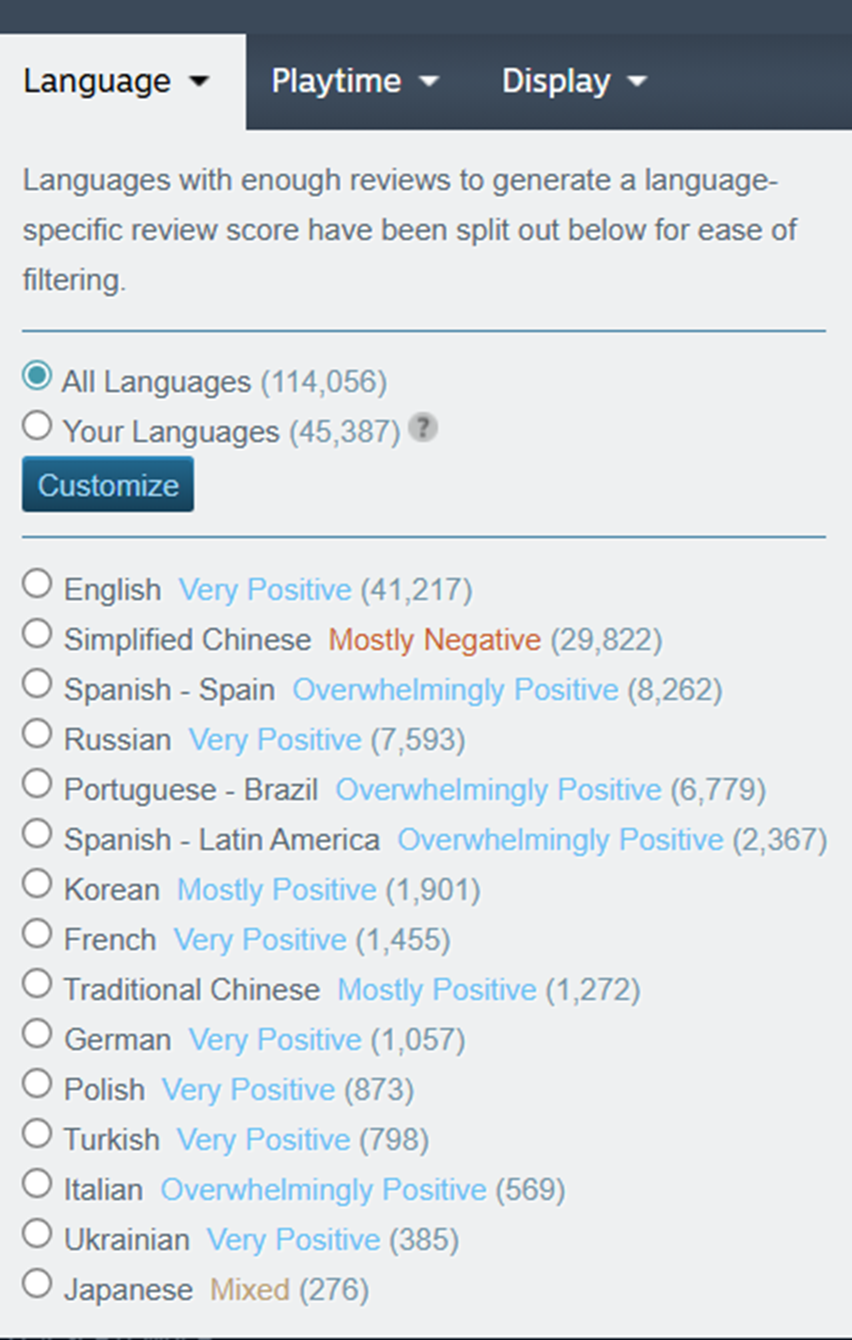Select the All Languages radio button
Viewport: 852px width, 1340px height.
pyautogui.click(x=37, y=377)
